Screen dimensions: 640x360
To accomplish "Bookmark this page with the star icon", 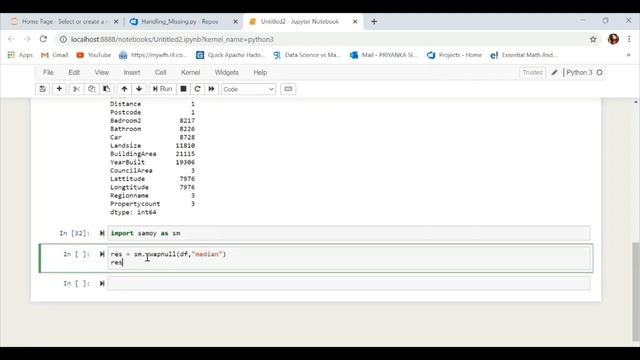I will [593, 39].
